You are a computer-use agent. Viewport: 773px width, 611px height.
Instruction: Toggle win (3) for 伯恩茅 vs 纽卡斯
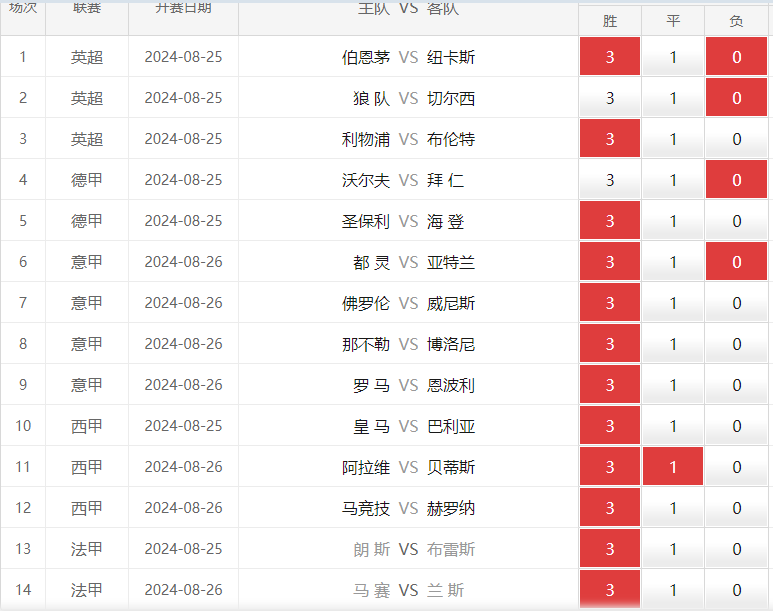(x=610, y=57)
